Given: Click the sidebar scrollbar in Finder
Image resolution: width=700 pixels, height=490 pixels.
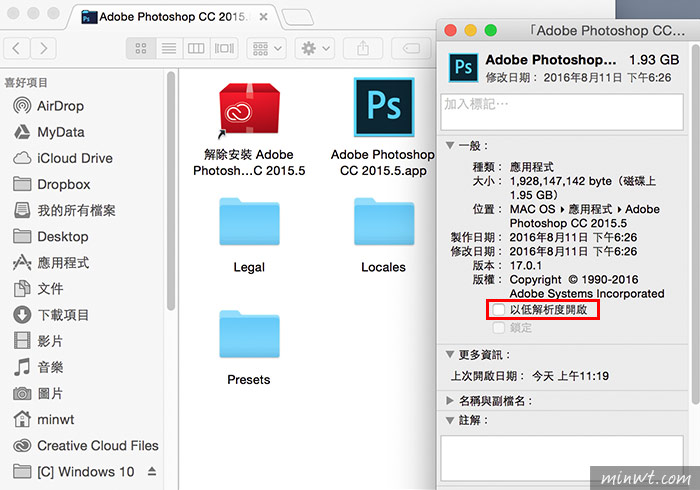Looking at the screenshot, I should (x=171, y=191).
